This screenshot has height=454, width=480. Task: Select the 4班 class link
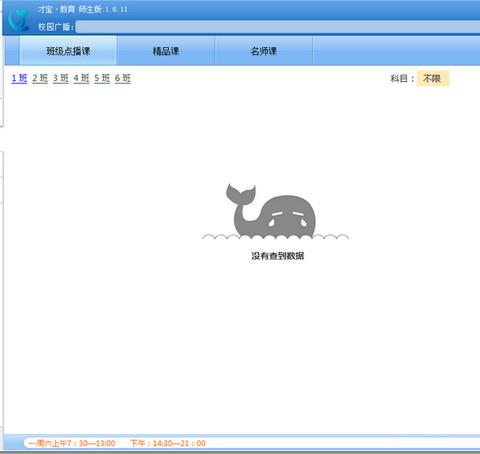pyautogui.click(x=81, y=78)
